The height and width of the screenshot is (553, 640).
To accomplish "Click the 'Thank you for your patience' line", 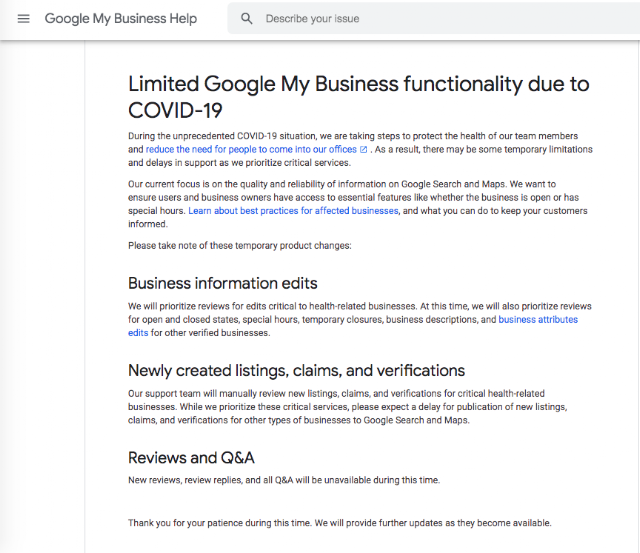I will point(339,523).
